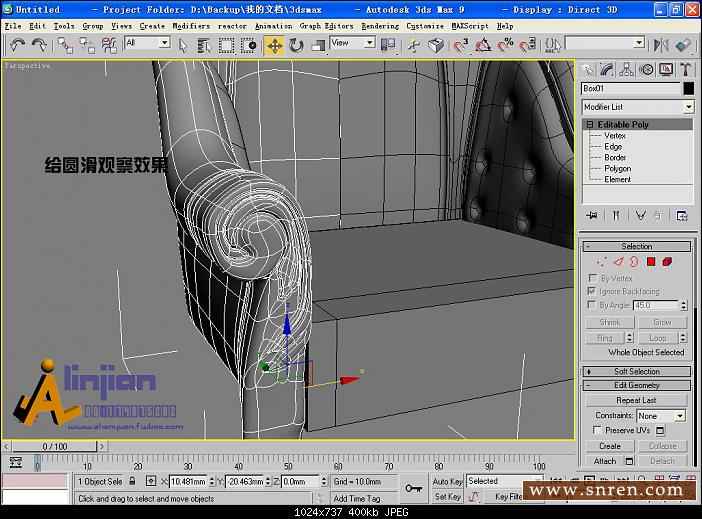Screen dimensions: 702x519
Task: Click the Pin Stack icon
Action: [x=592, y=215]
